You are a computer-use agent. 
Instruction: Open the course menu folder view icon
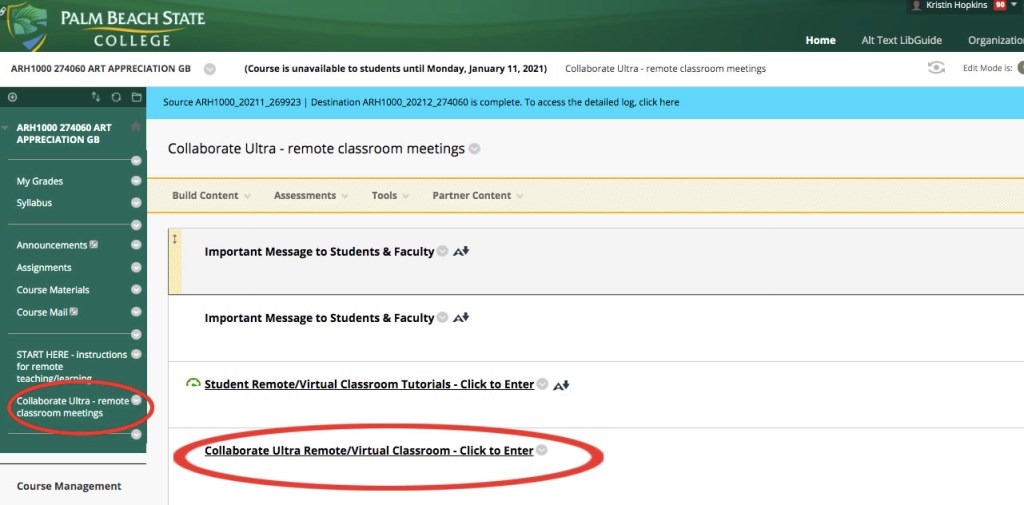134,97
